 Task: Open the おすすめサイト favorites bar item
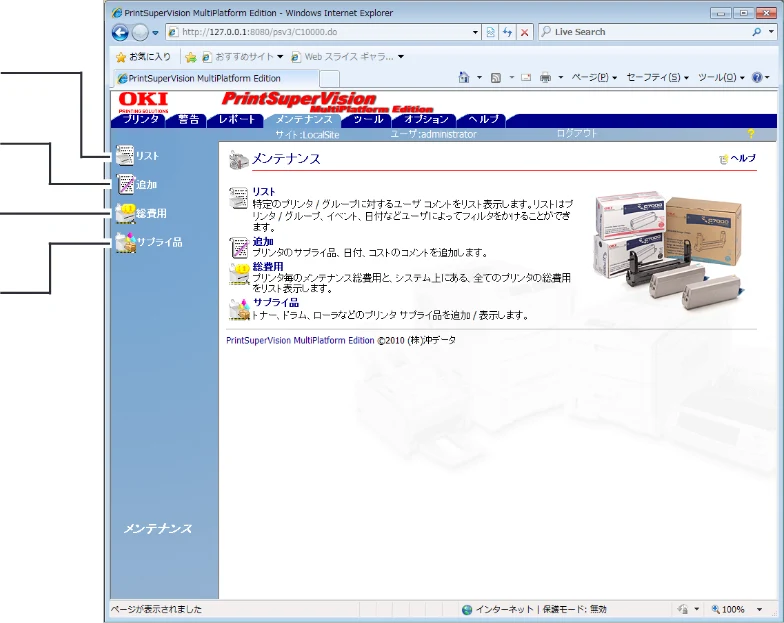[x=242, y=57]
